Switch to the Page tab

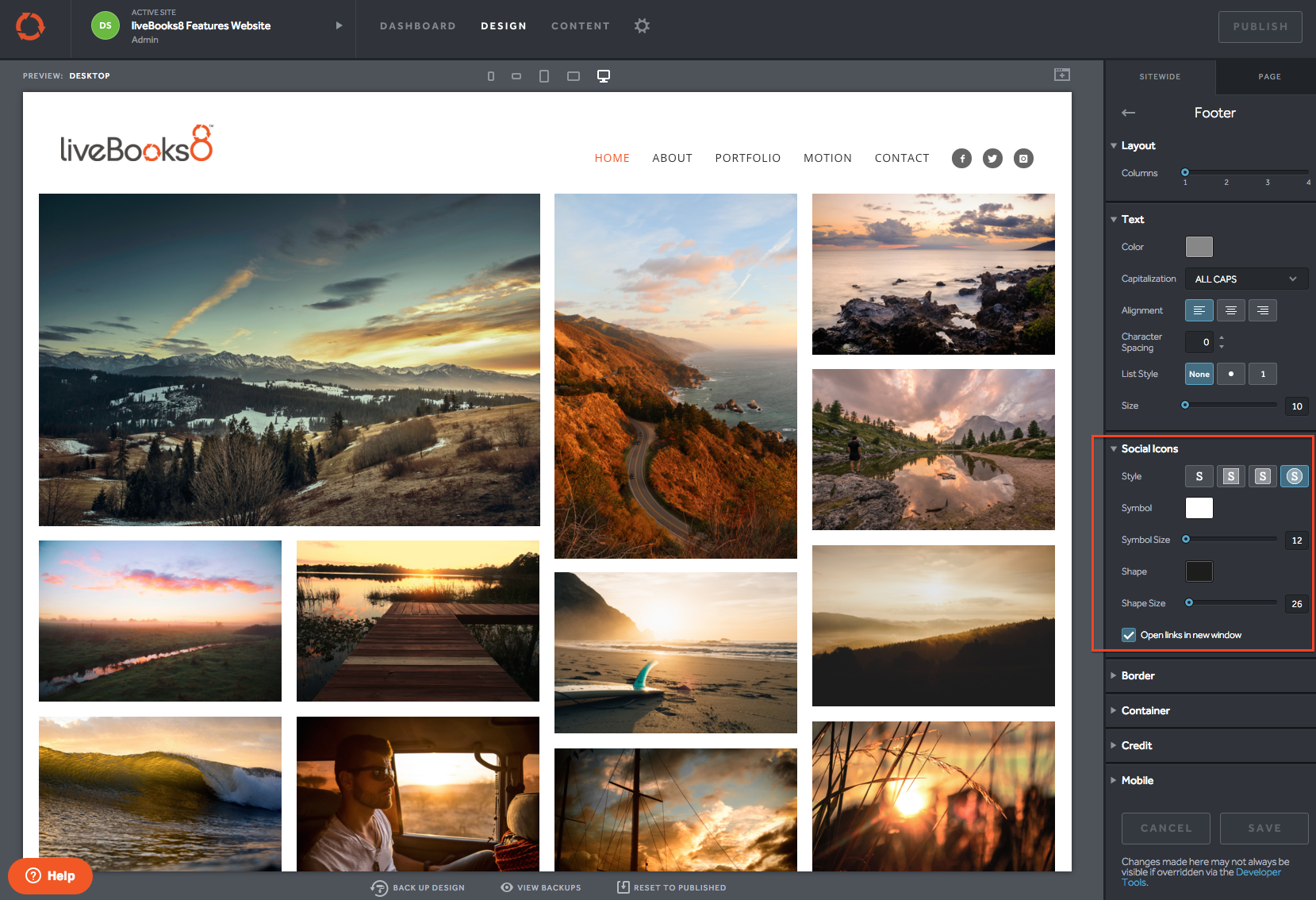[x=1269, y=77]
